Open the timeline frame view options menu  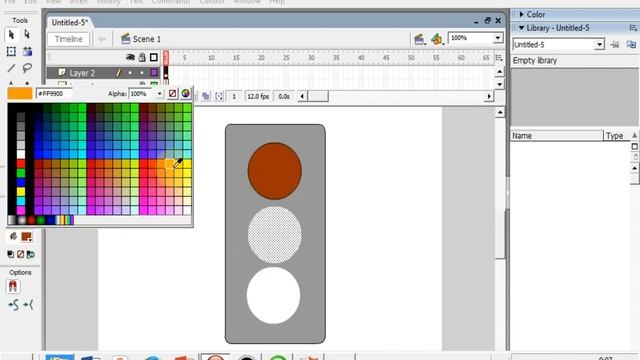[499, 58]
